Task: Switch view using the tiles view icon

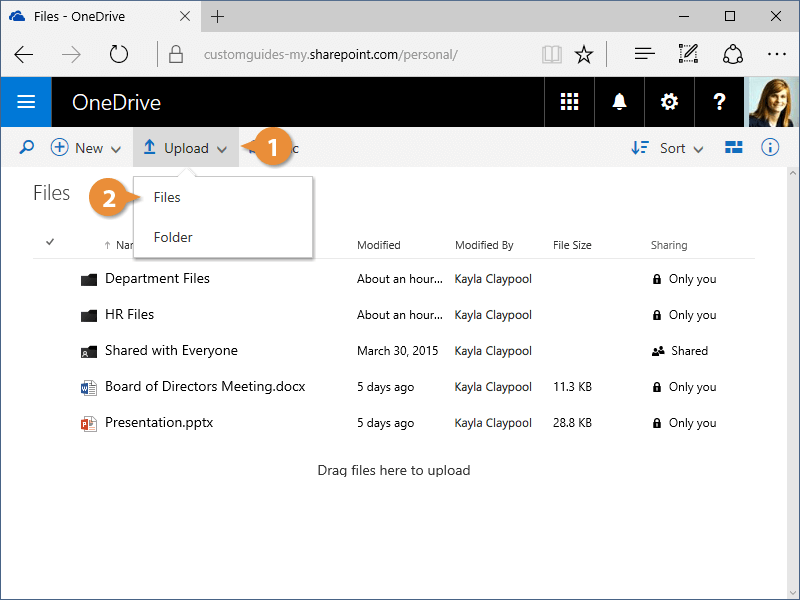Action: point(734,148)
